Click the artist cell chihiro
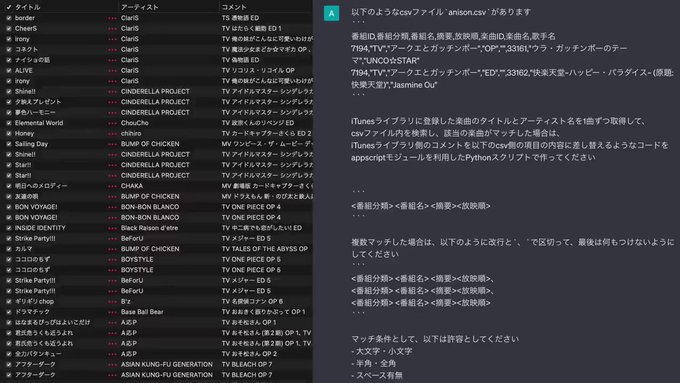The width and height of the screenshot is (680, 383). point(131,134)
